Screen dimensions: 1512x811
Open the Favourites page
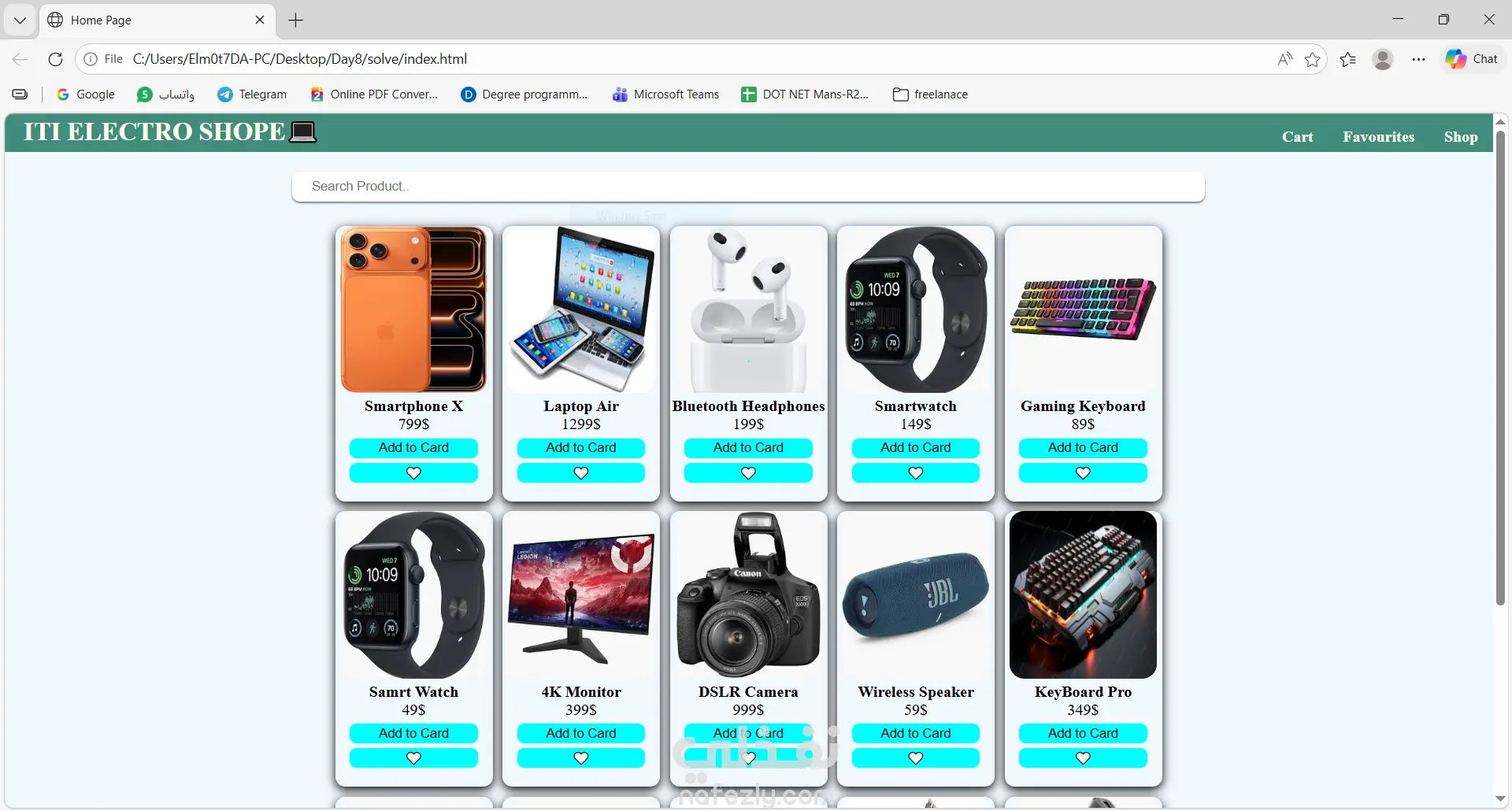pos(1378,137)
